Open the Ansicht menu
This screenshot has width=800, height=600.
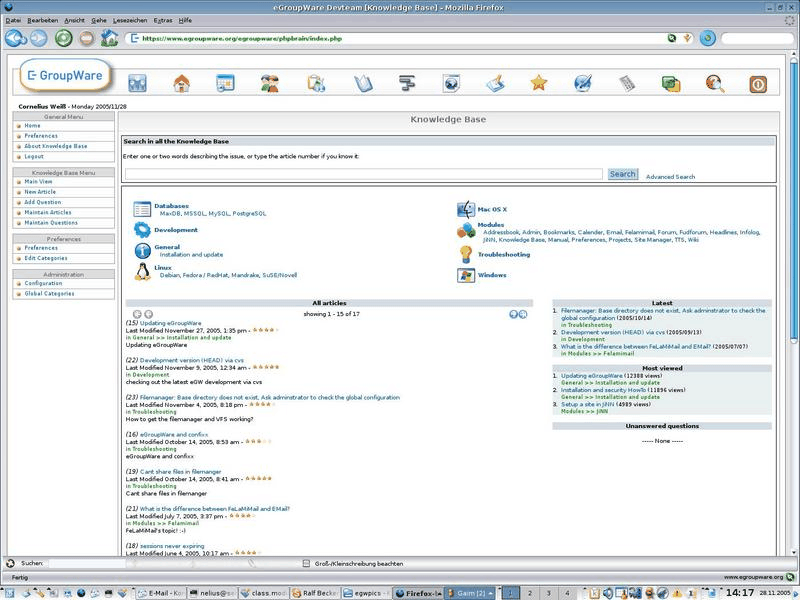click(x=74, y=20)
